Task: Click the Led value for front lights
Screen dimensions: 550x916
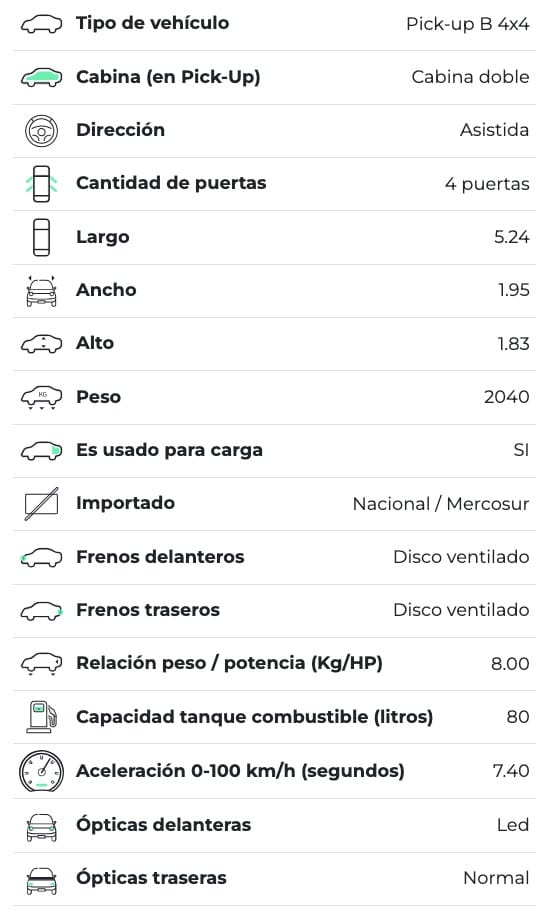Action: (x=513, y=825)
